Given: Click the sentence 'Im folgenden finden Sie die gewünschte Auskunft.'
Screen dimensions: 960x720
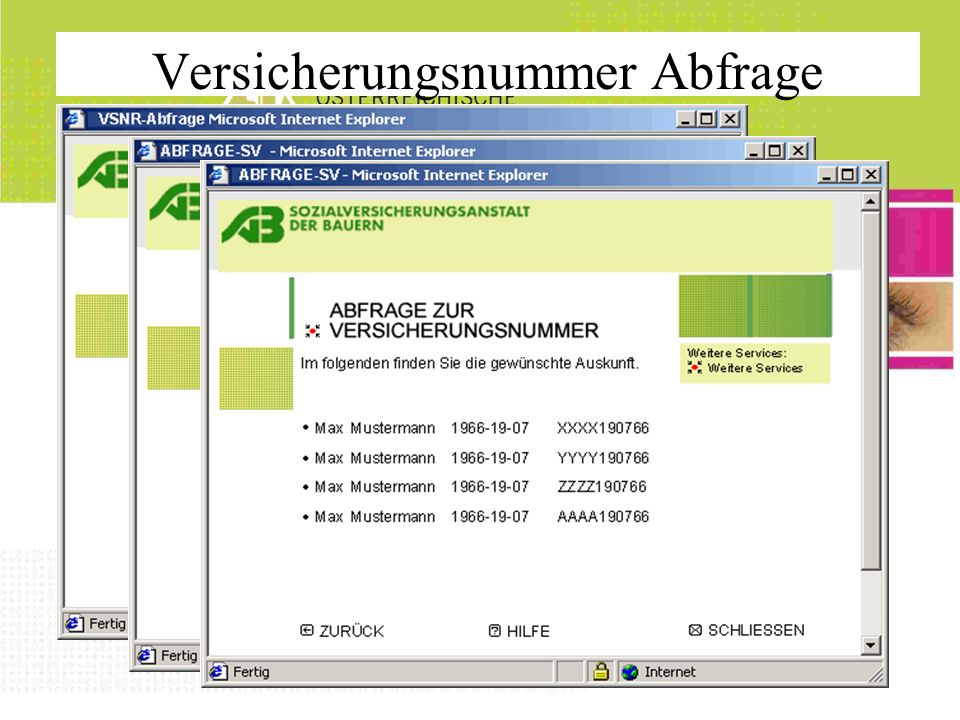Looking at the screenshot, I should [x=470, y=363].
